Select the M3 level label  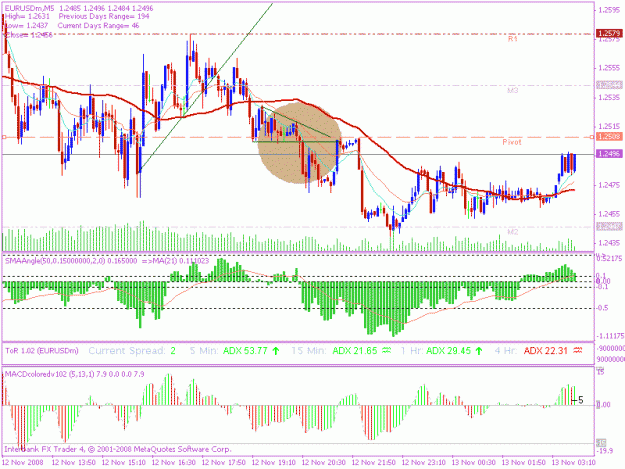coord(513,90)
